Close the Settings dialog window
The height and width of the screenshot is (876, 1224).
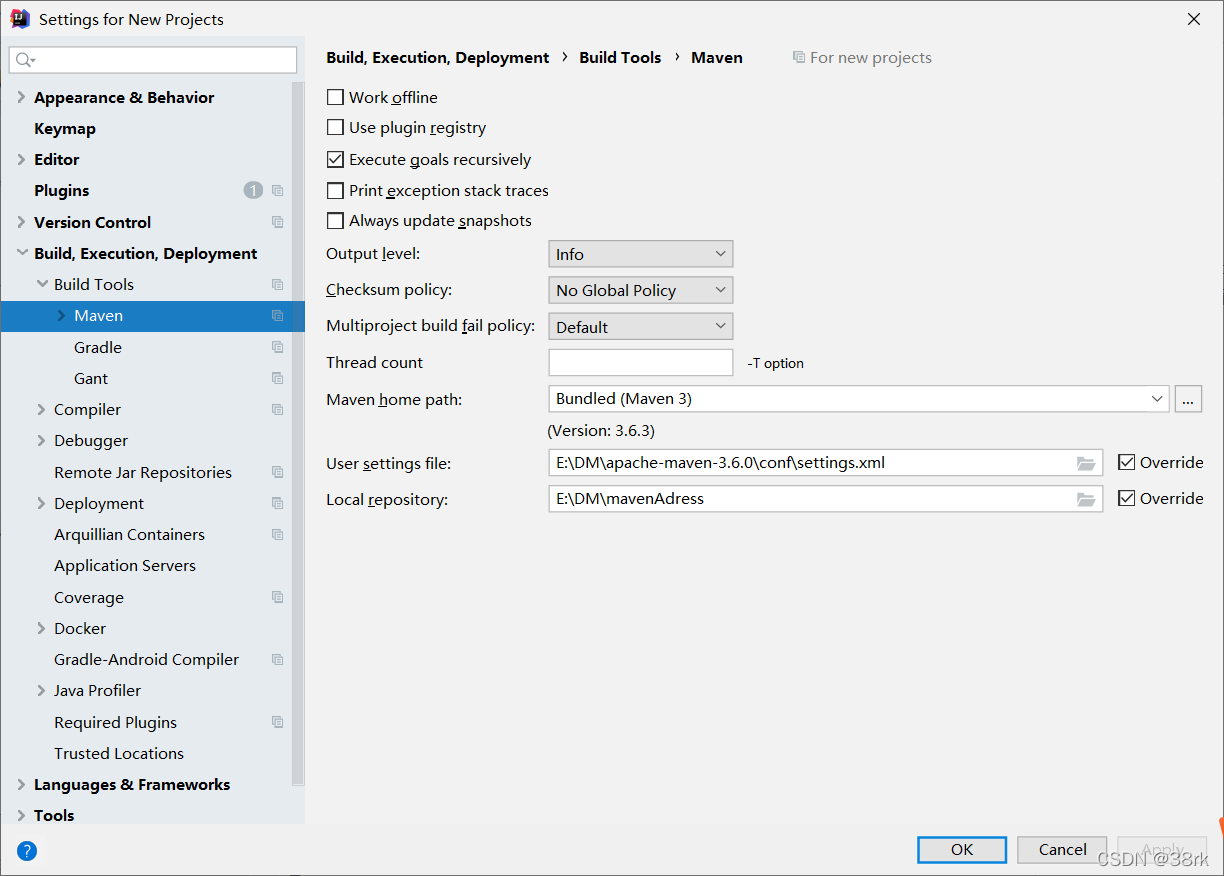coord(1194,19)
